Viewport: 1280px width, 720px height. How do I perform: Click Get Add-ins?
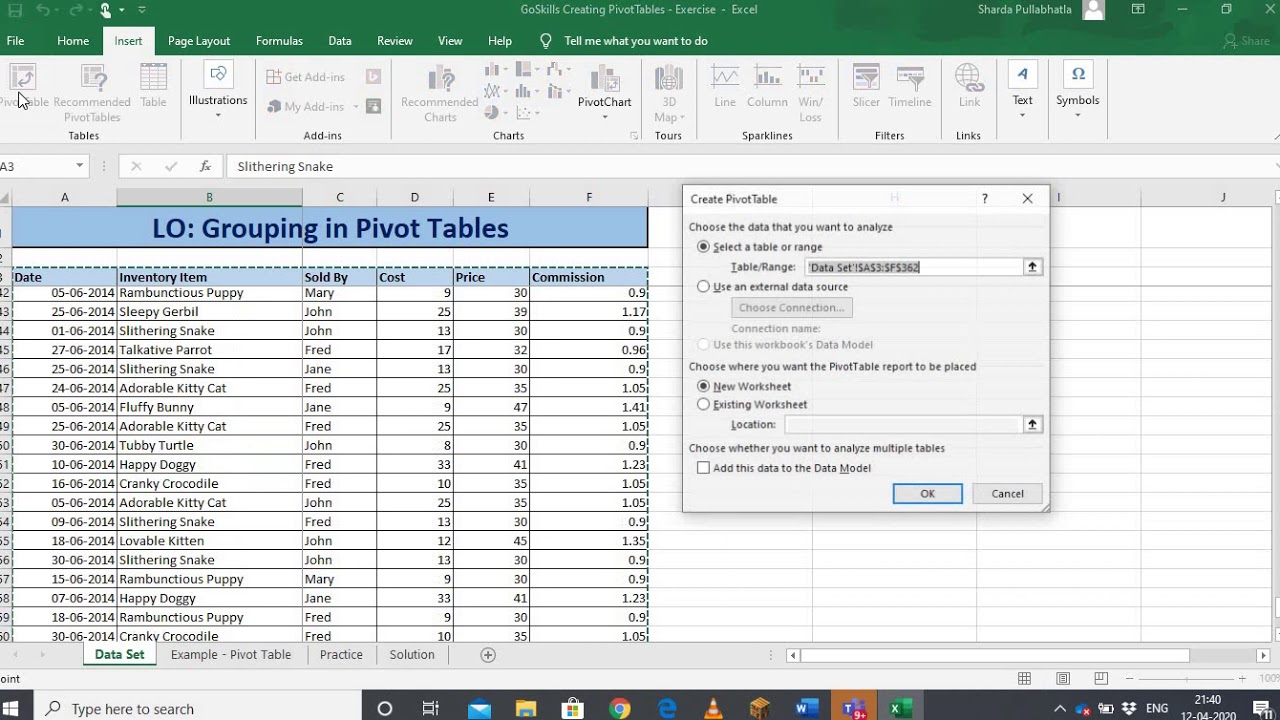point(305,77)
